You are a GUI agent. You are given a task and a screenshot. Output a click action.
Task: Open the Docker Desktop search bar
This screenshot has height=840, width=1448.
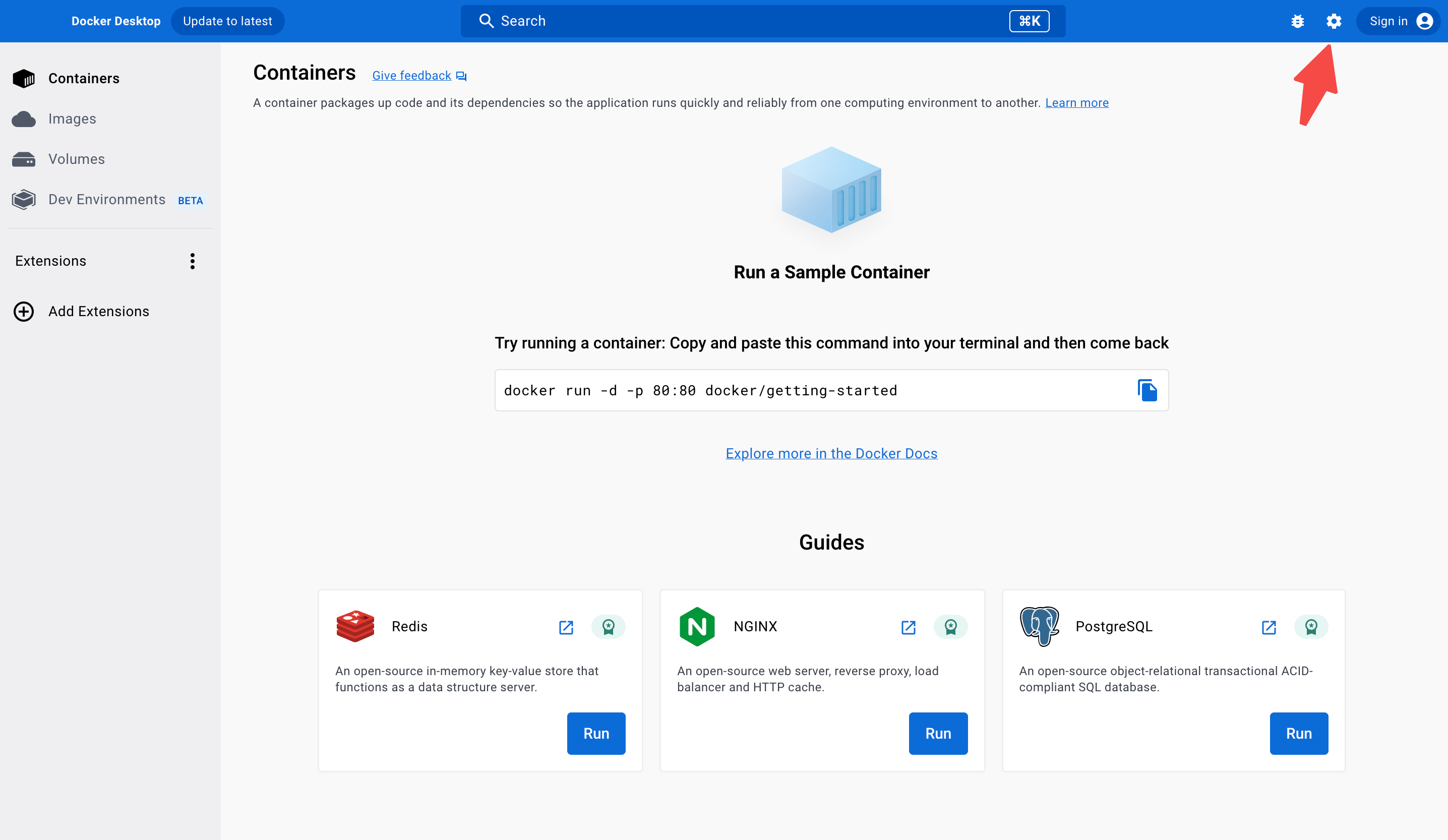click(x=760, y=20)
